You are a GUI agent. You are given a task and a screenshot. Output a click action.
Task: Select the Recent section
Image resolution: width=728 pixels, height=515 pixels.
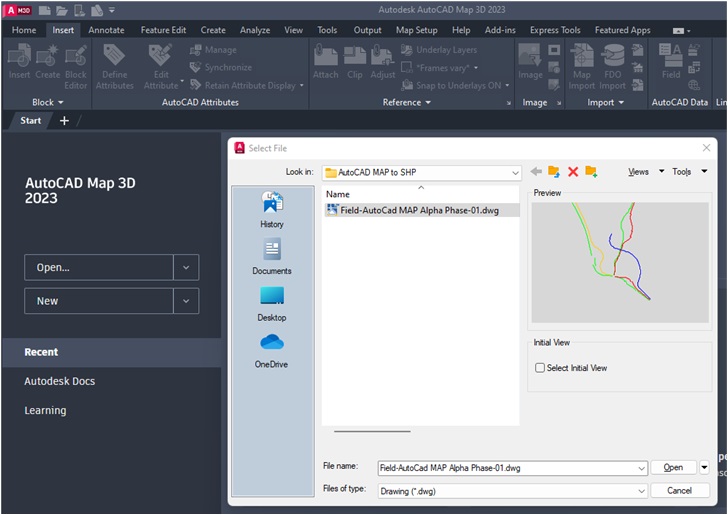[111, 352]
